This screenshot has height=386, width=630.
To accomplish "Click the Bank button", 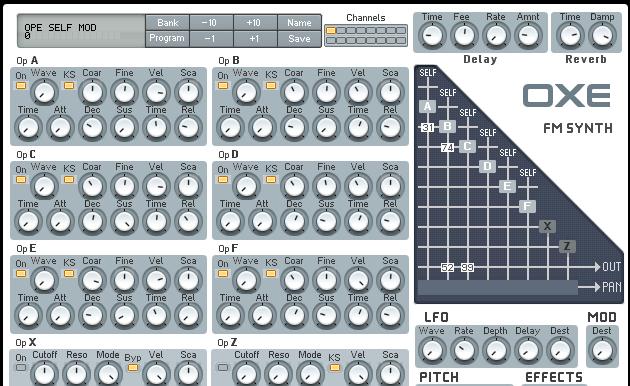I will pos(167,22).
